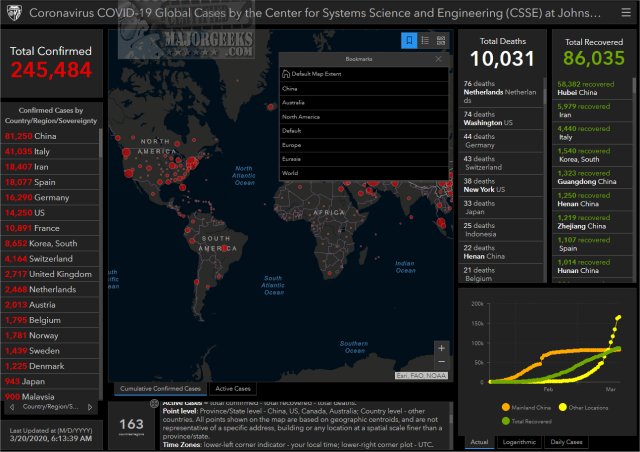The image size is (640, 452).
Task: Select 33 deaths Japan entry
Action: click(x=501, y=207)
